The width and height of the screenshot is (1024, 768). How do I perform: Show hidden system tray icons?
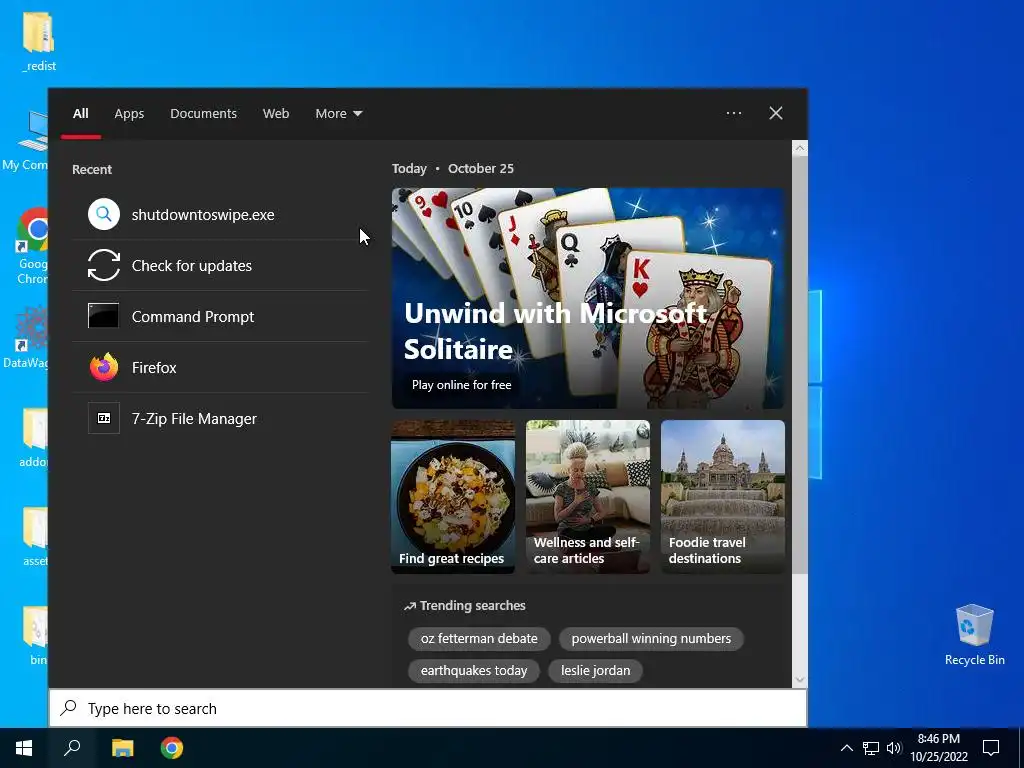pos(846,748)
